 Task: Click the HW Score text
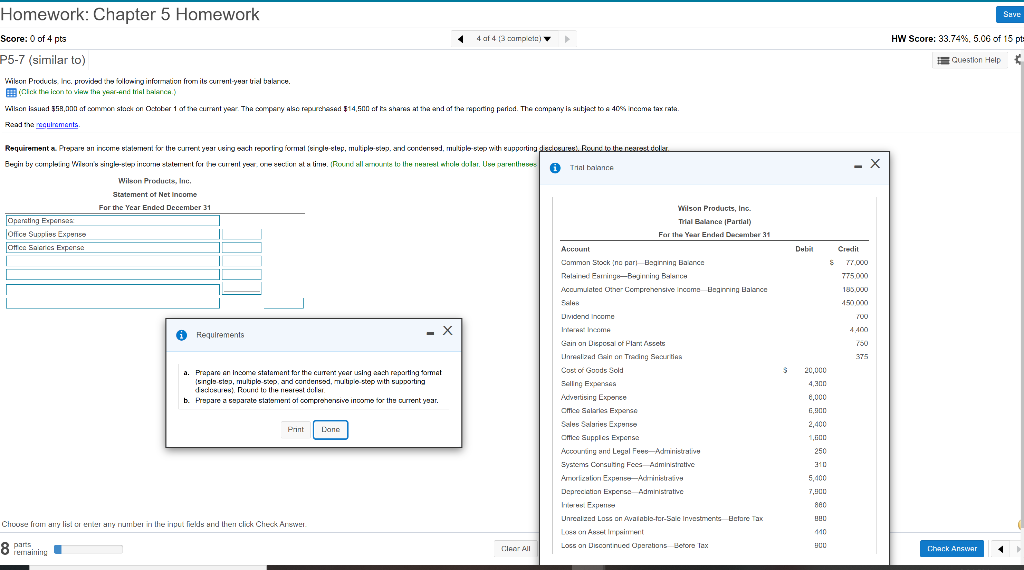coord(957,39)
